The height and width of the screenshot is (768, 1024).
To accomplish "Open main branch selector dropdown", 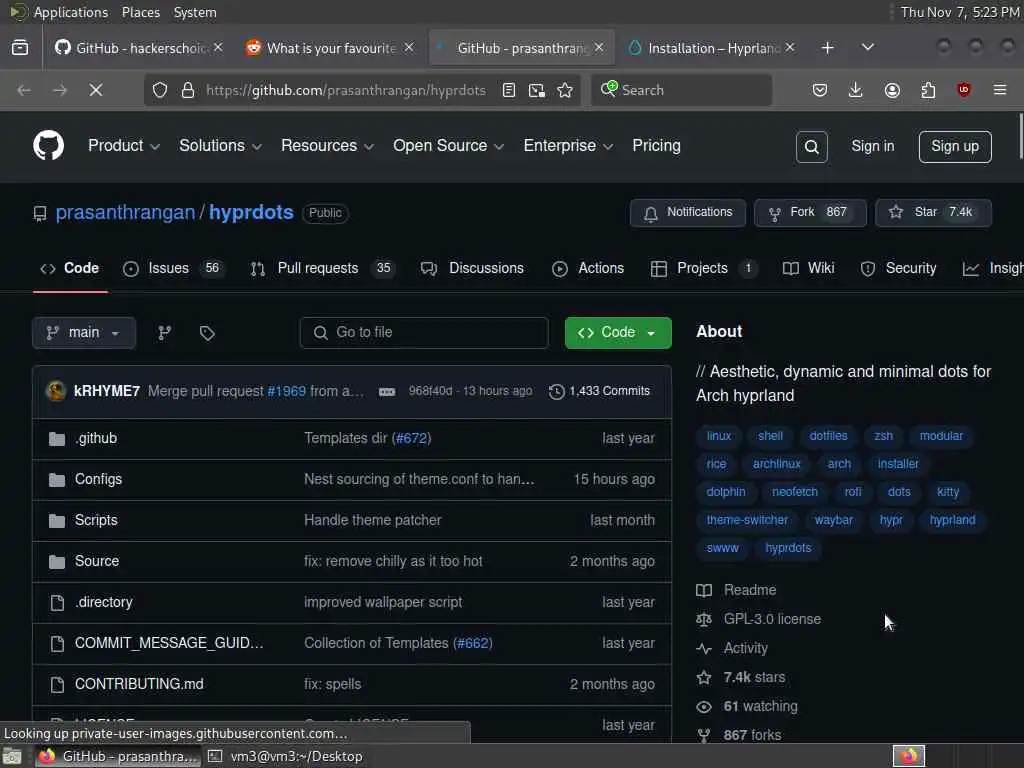I will (84, 333).
